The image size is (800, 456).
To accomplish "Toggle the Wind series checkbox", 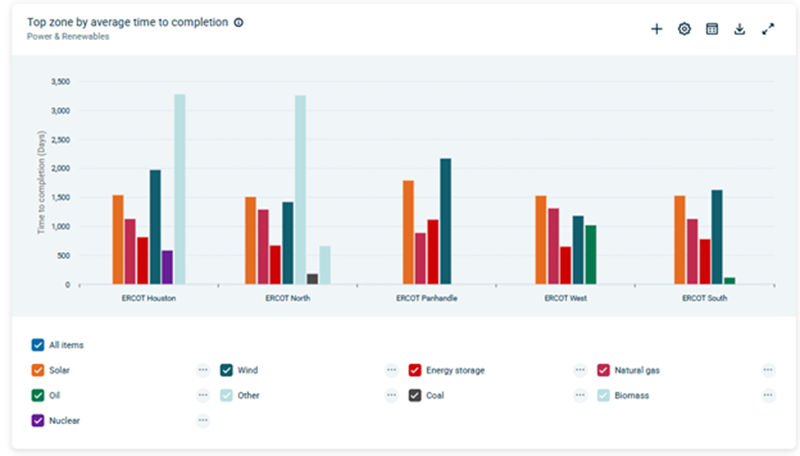I will coord(227,370).
